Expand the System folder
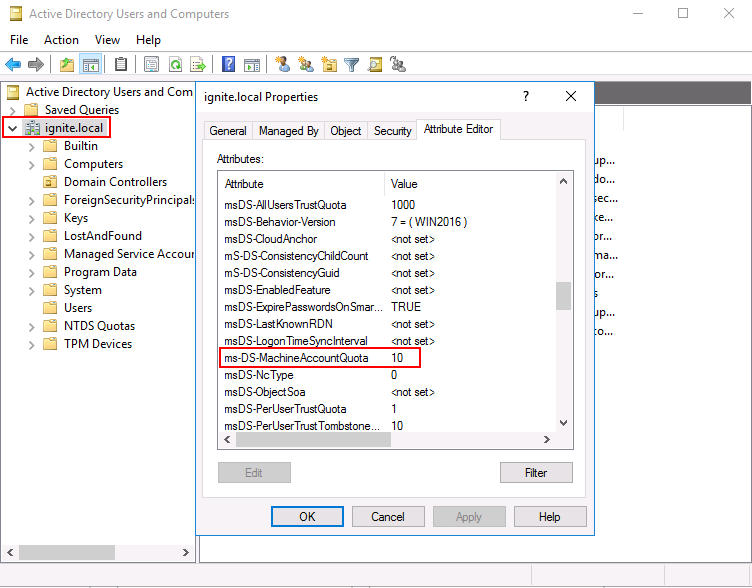The width and height of the screenshot is (752, 588). [32, 291]
